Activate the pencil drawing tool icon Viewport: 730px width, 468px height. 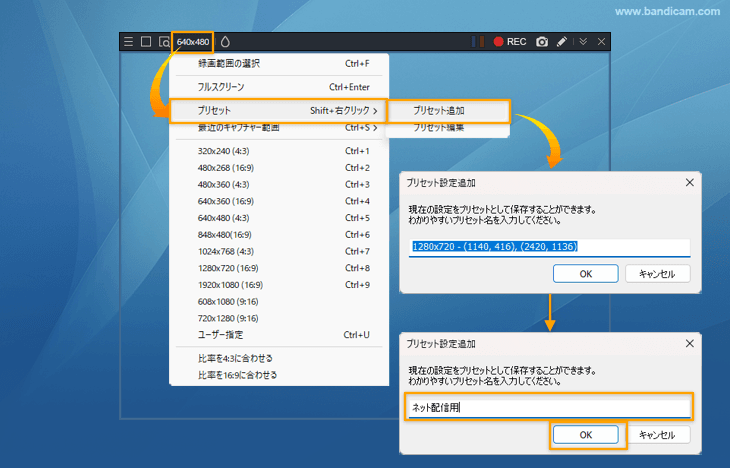click(562, 42)
